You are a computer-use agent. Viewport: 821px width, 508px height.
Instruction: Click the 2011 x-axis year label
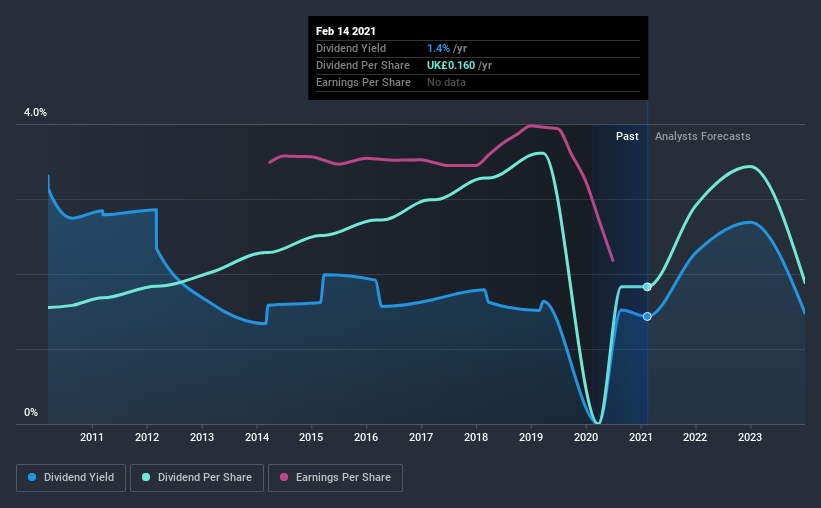(92, 437)
